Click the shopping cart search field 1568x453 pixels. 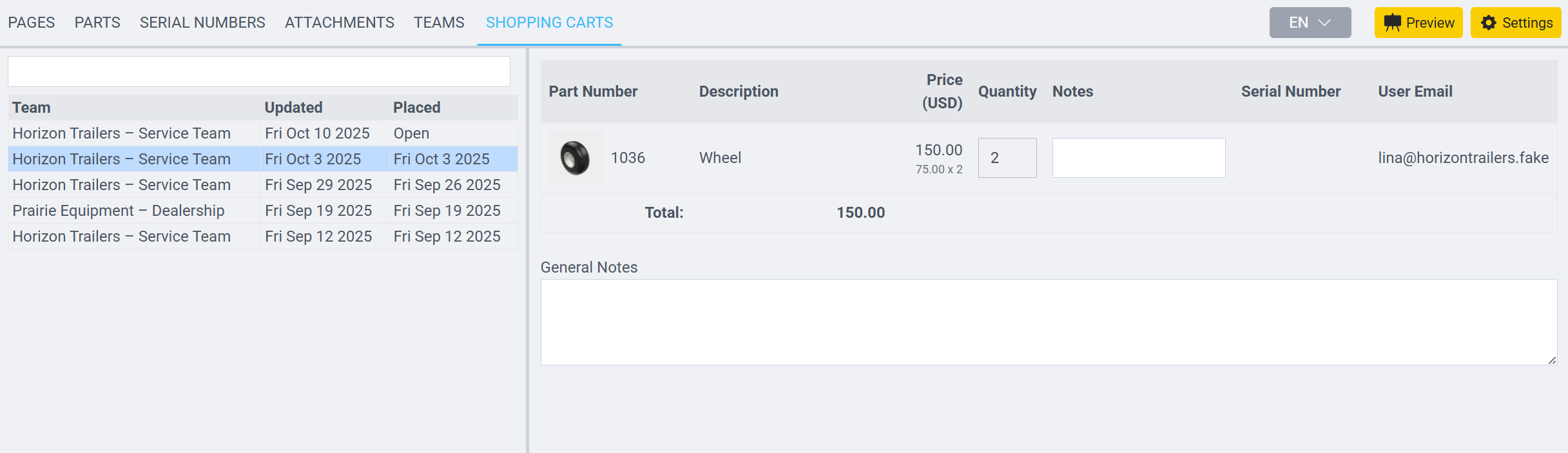click(258, 72)
